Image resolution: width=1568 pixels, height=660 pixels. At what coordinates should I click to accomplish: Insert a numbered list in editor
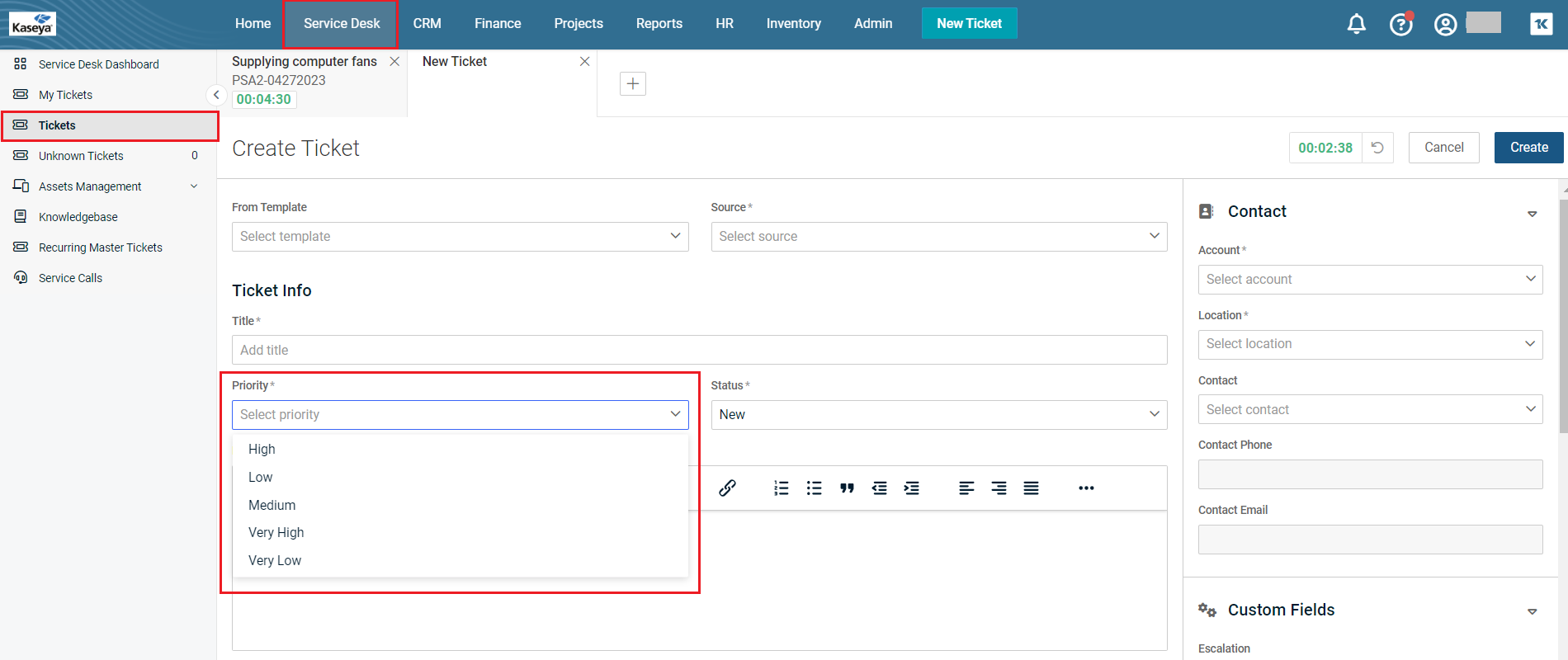coord(781,488)
